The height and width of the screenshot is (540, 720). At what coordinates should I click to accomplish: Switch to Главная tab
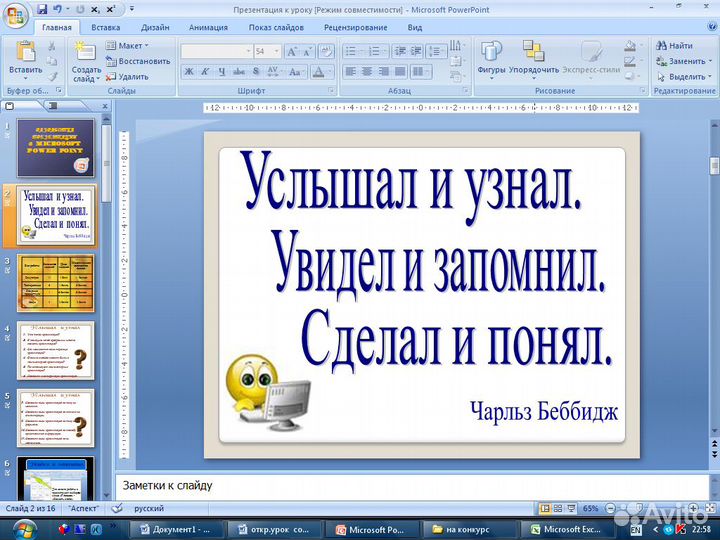56,28
